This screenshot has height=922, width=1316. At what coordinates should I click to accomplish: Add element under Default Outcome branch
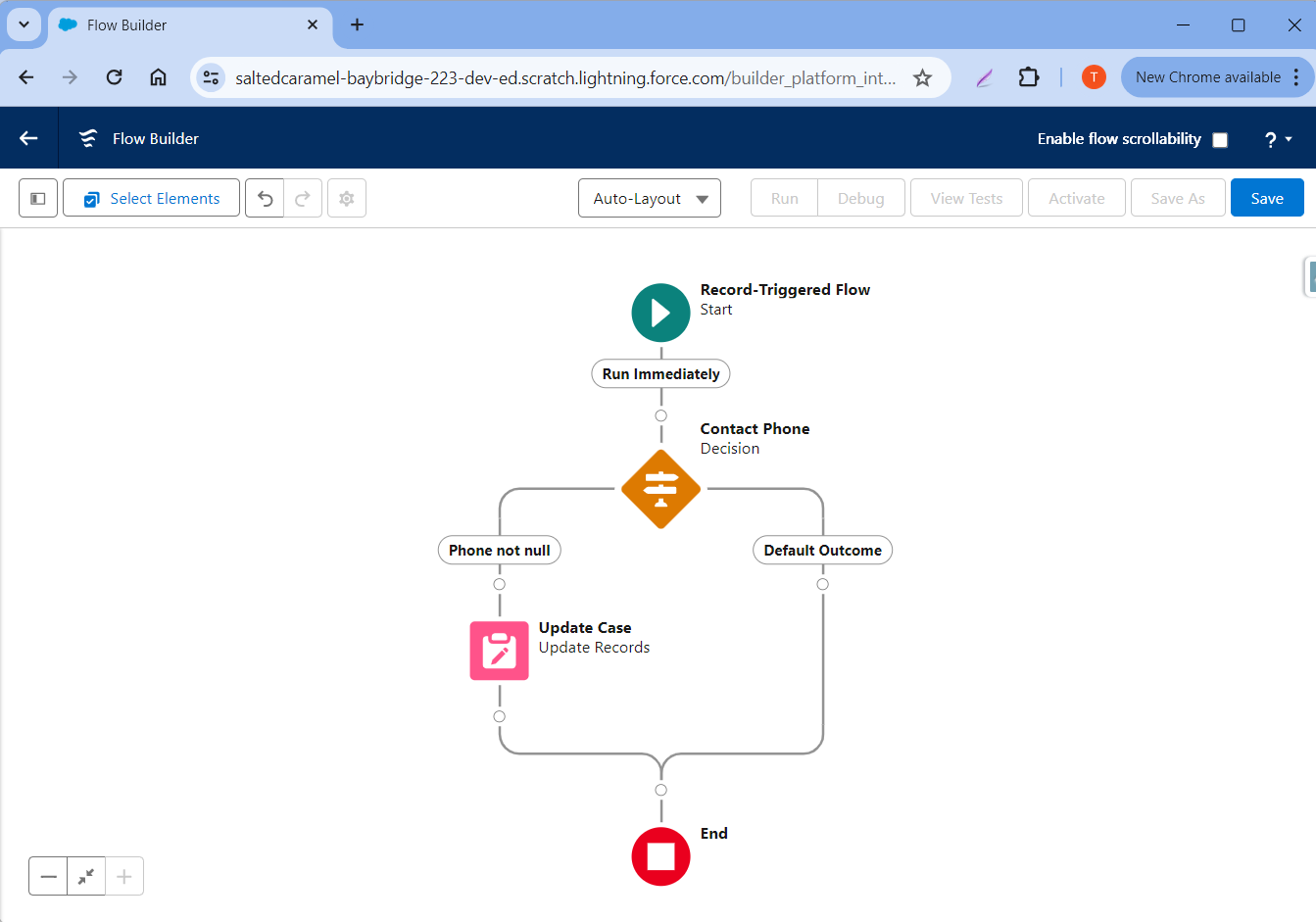(822, 584)
